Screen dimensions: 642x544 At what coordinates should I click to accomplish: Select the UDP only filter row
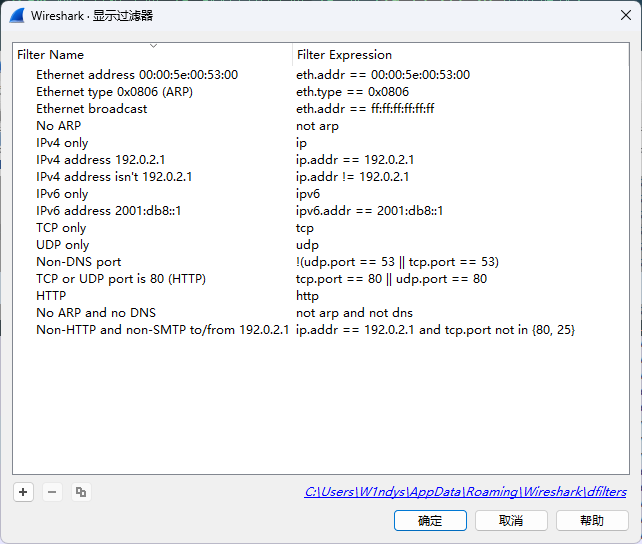pyautogui.click(x=62, y=245)
